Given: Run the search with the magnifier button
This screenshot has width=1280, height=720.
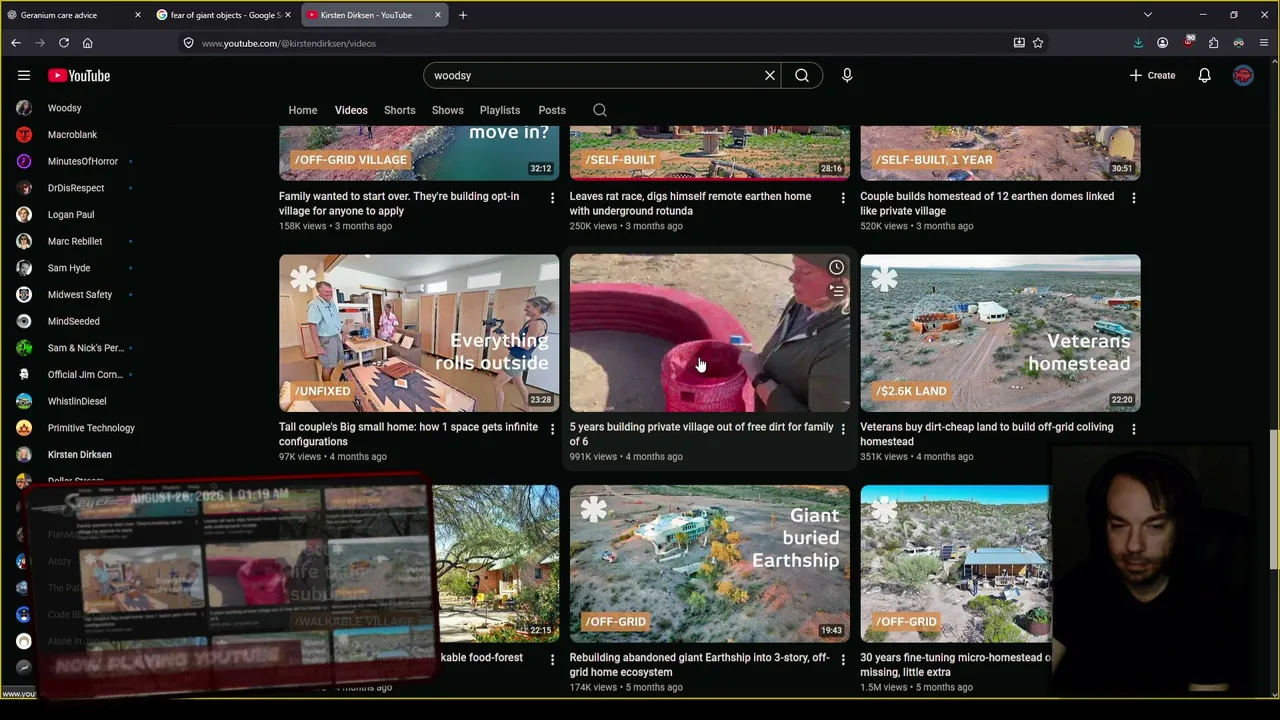Looking at the screenshot, I should tap(802, 75).
